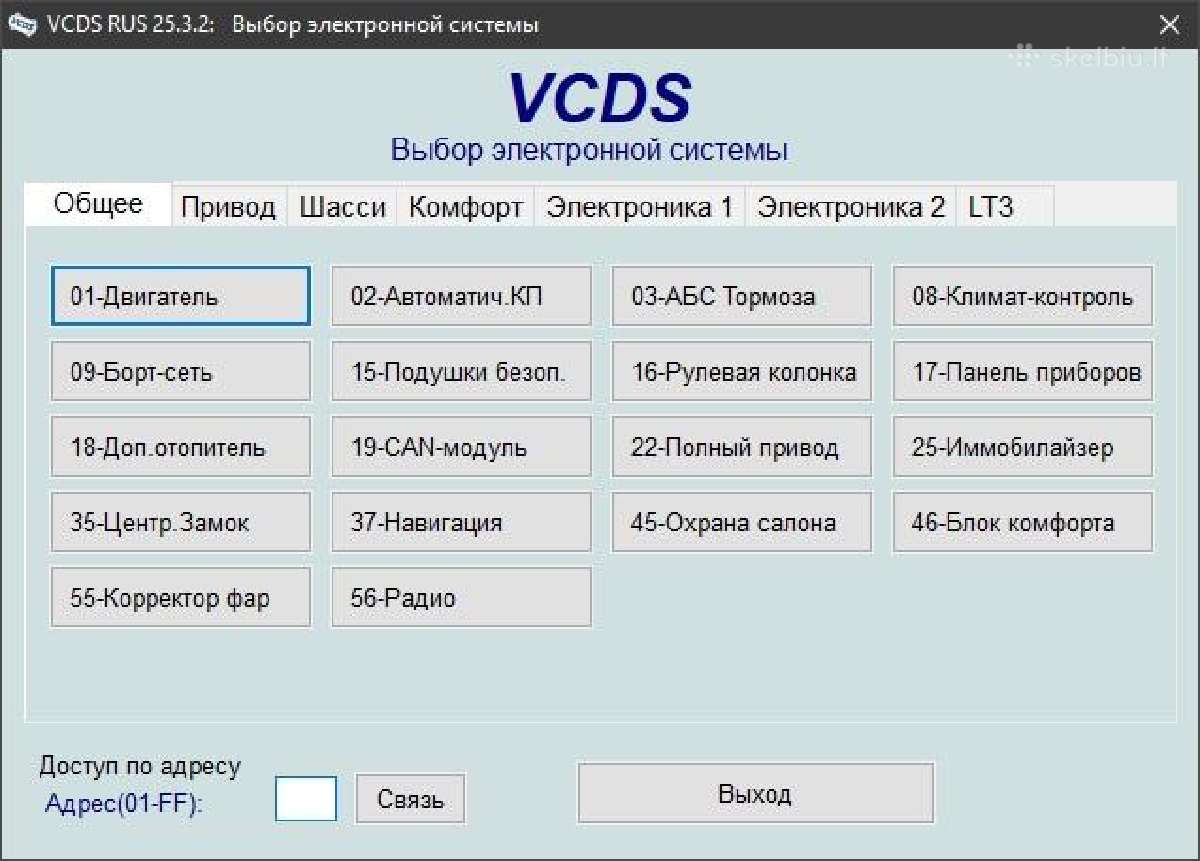Open the 01-Двигатель engine module
Image resolution: width=1200 pixels, height=861 pixels.
[180, 296]
